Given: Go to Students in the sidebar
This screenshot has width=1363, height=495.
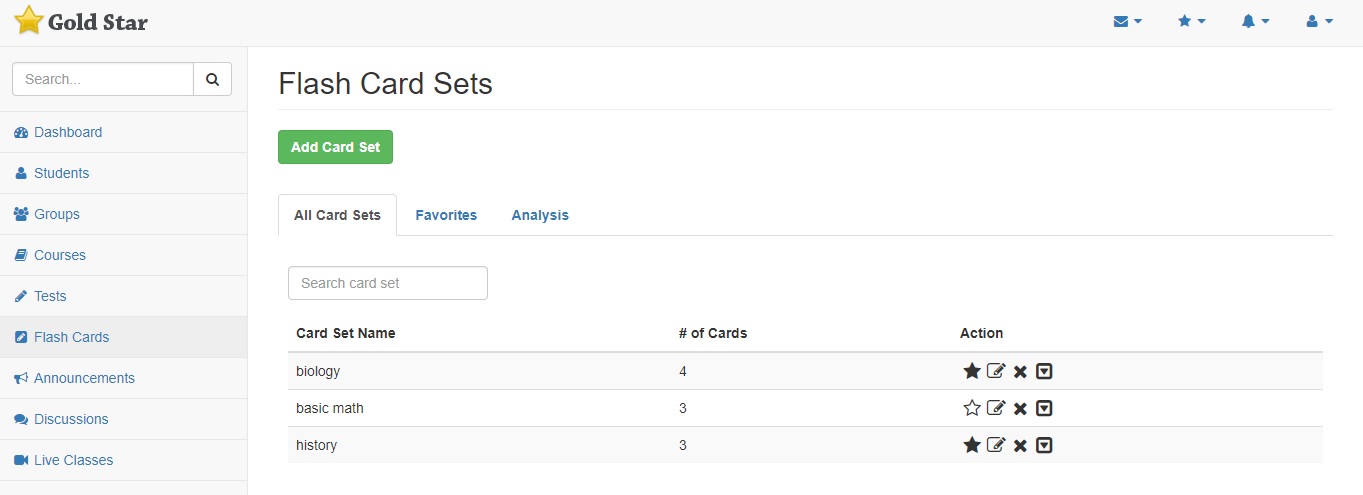Looking at the screenshot, I should pos(61,173).
